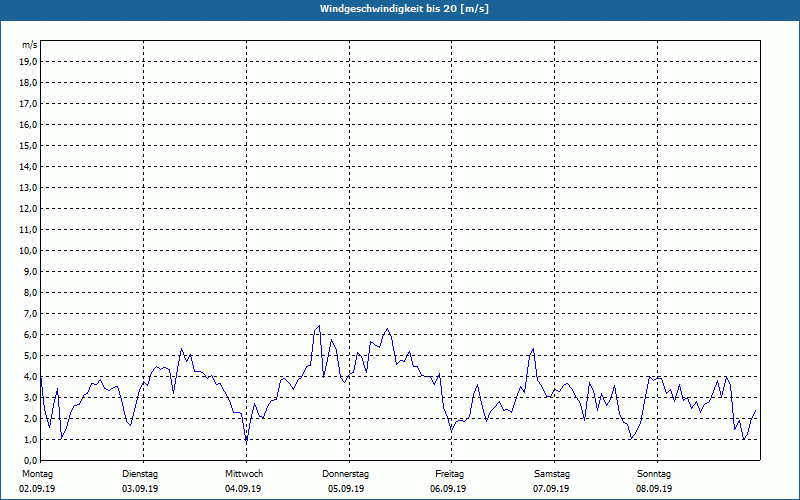This screenshot has width=800, height=500.
Task: Click the 'Samstag' day label
Action: point(552,474)
